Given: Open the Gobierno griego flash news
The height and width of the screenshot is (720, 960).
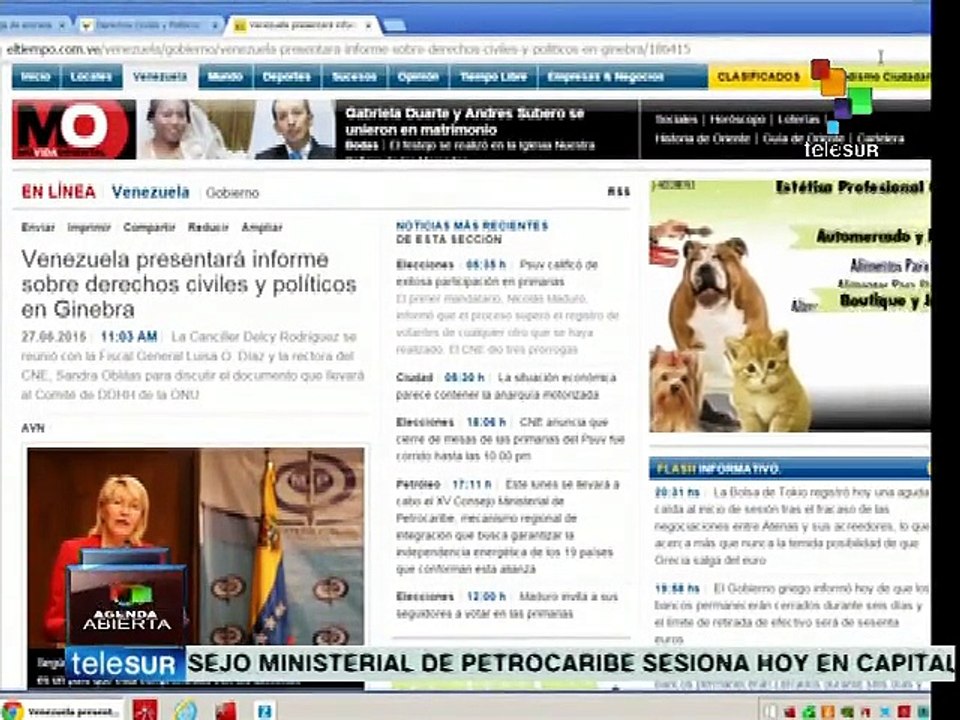Looking at the screenshot, I should click(x=791, y=613).
